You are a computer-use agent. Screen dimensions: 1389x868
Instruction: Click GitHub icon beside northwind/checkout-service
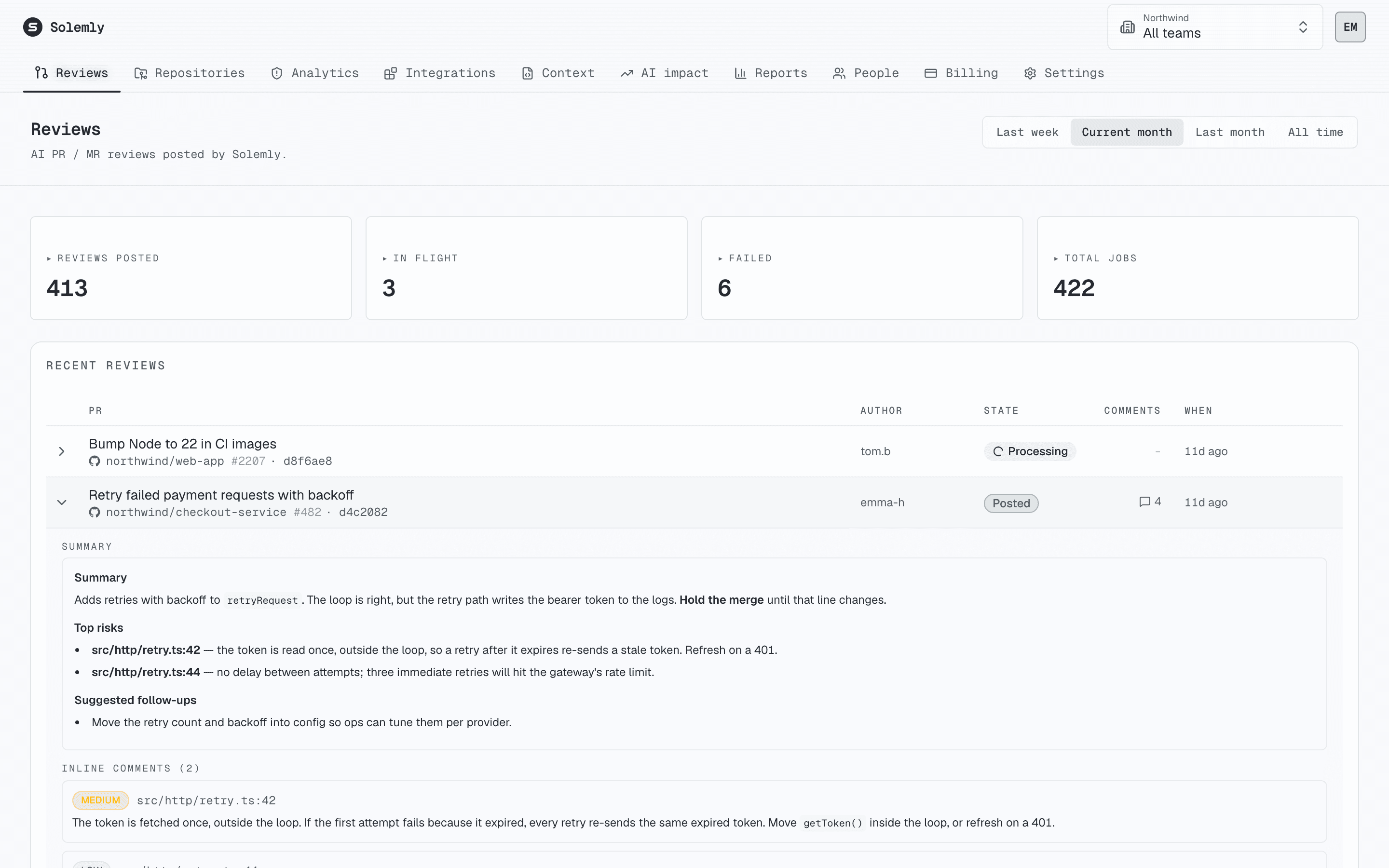tap(95, 512)
